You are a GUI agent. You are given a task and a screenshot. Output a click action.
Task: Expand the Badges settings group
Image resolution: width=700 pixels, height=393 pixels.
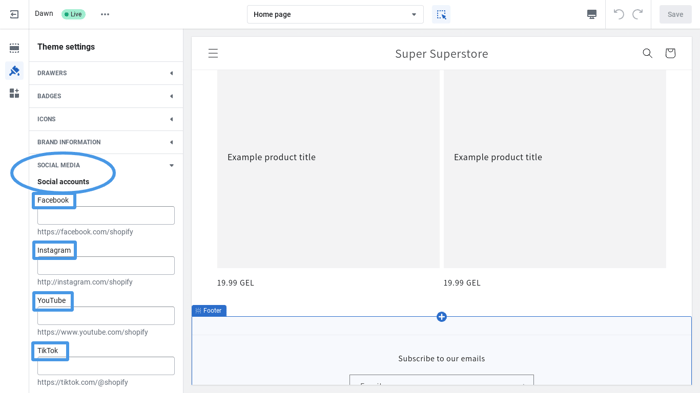point(106,96)
